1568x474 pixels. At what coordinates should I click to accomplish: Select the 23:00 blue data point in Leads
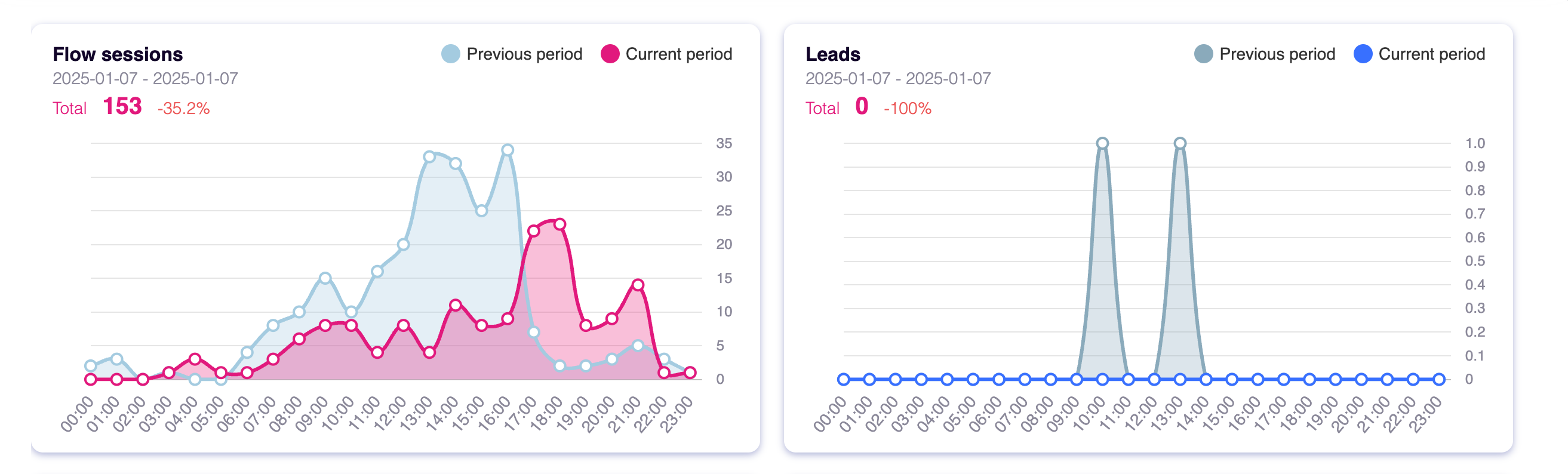(1439, 380)
